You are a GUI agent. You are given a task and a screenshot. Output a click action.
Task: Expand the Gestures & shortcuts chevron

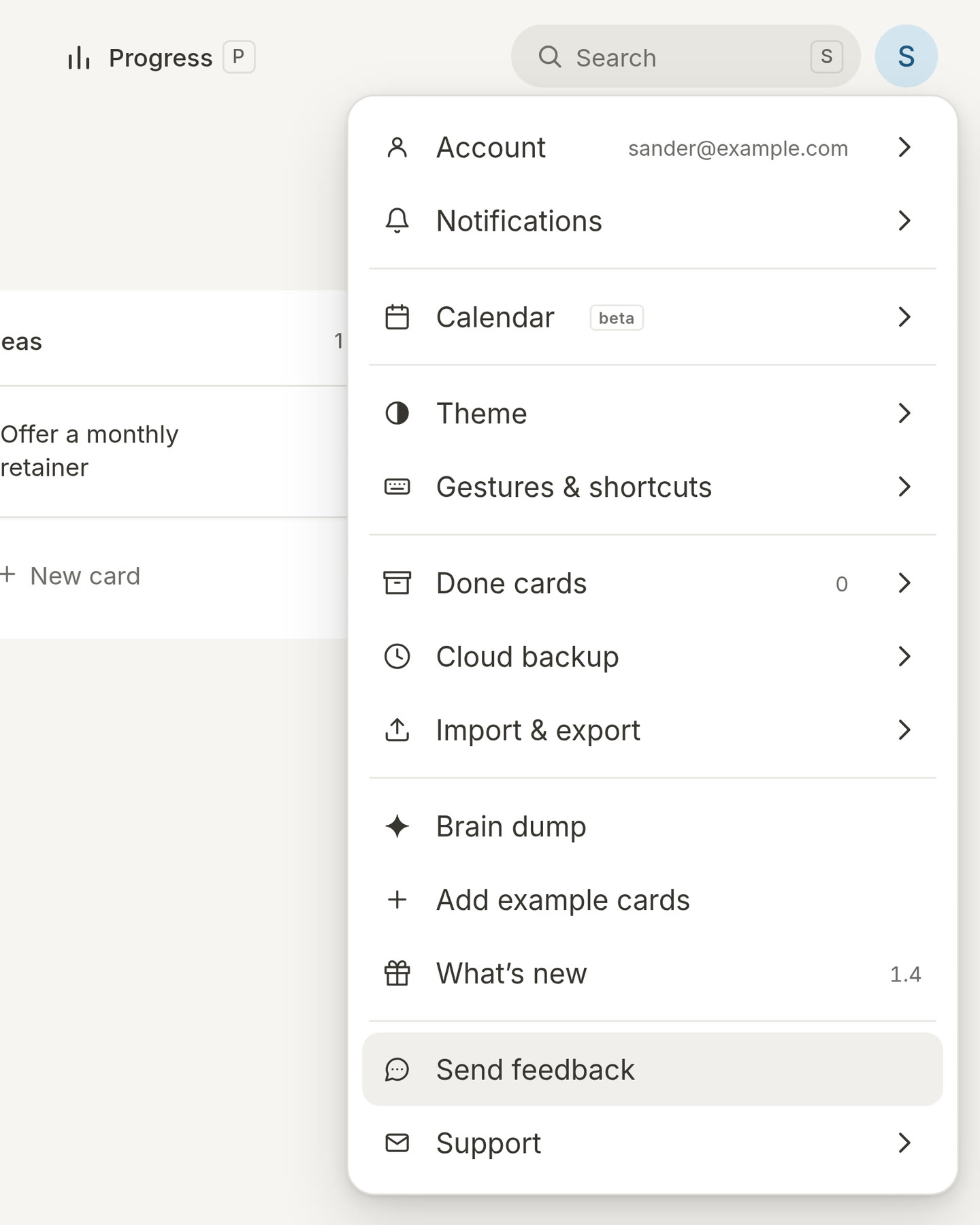pos(904,487)
